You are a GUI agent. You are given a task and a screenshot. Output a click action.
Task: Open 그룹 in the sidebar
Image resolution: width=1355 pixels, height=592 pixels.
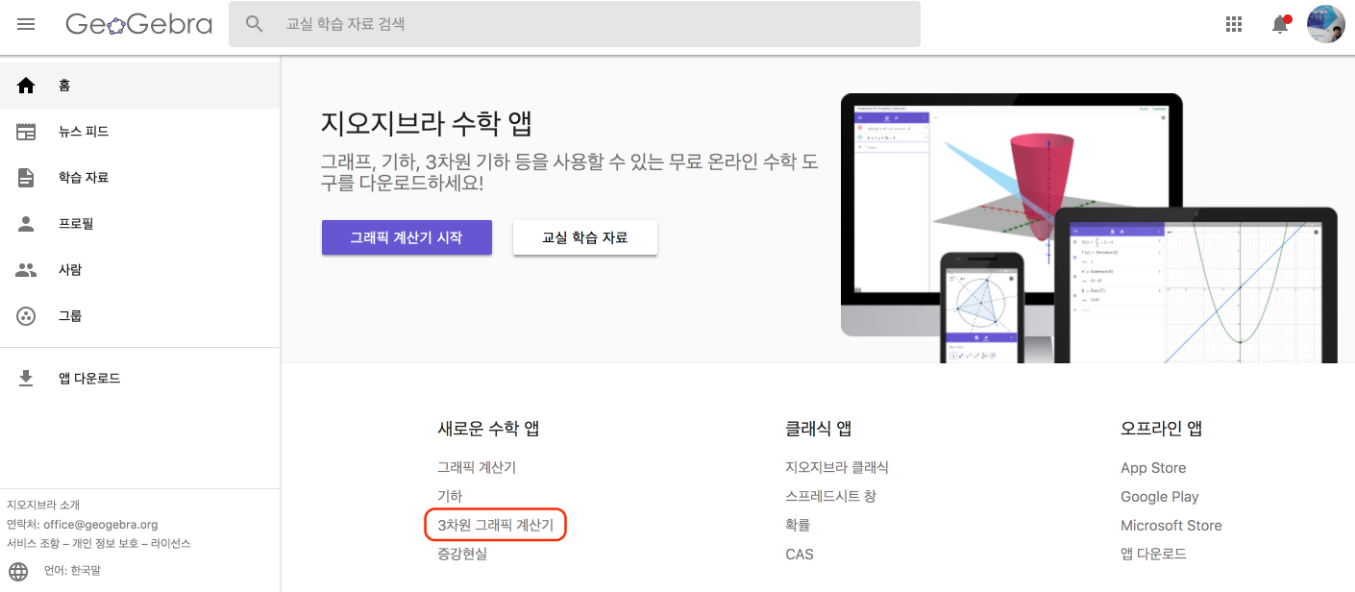click(140, 316)
